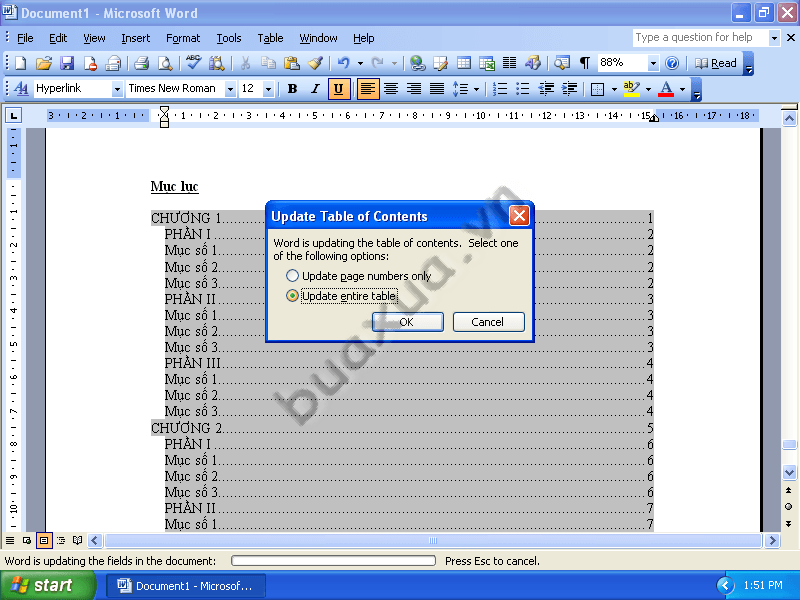Screen dimensions: 800x600
Task: Open the Windows start button
Action: 47,585
